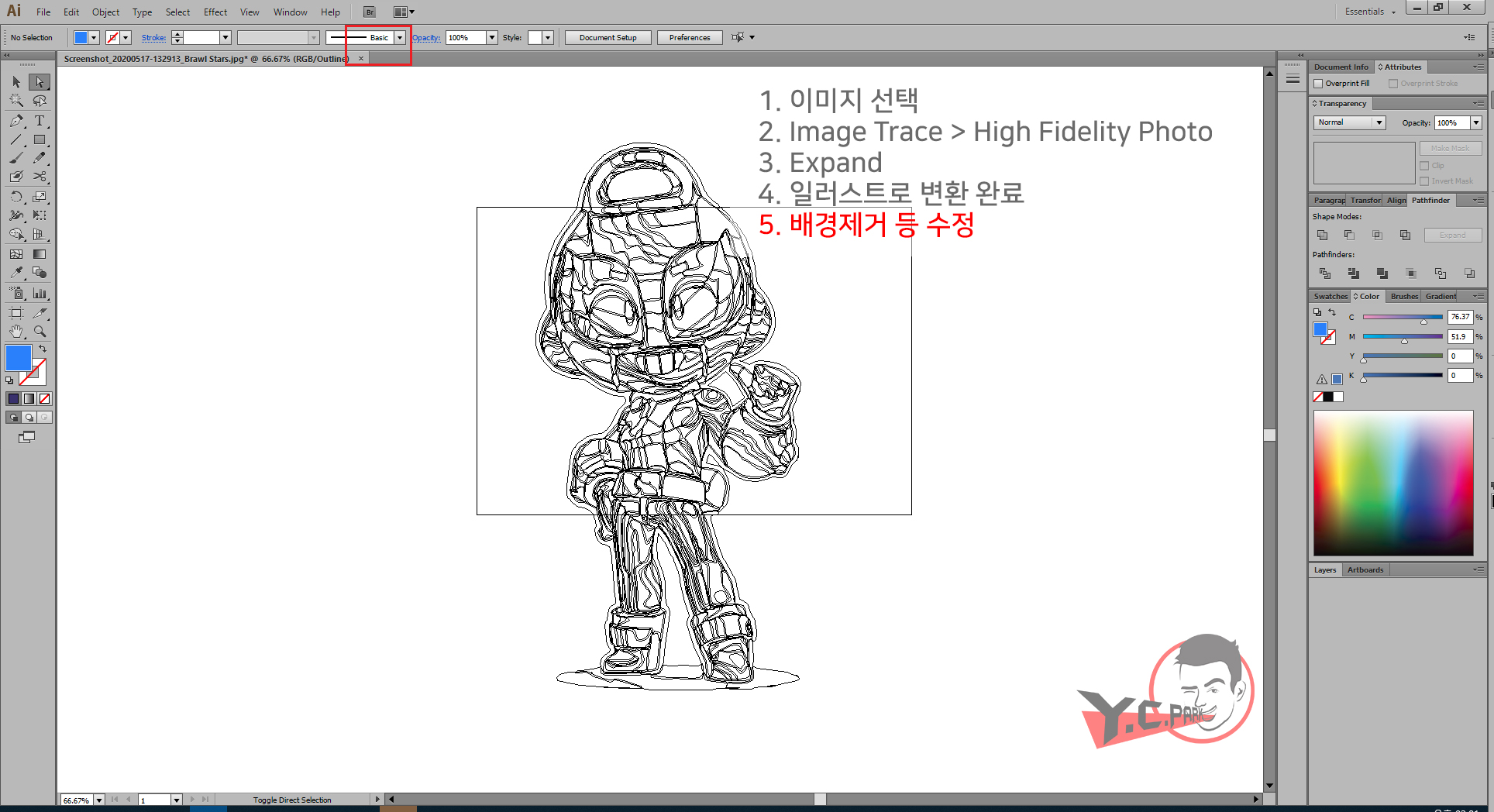Click the Trim pathfinder icon
This screenshot has height=812, width=1494.
click(x=1353, y=274)
